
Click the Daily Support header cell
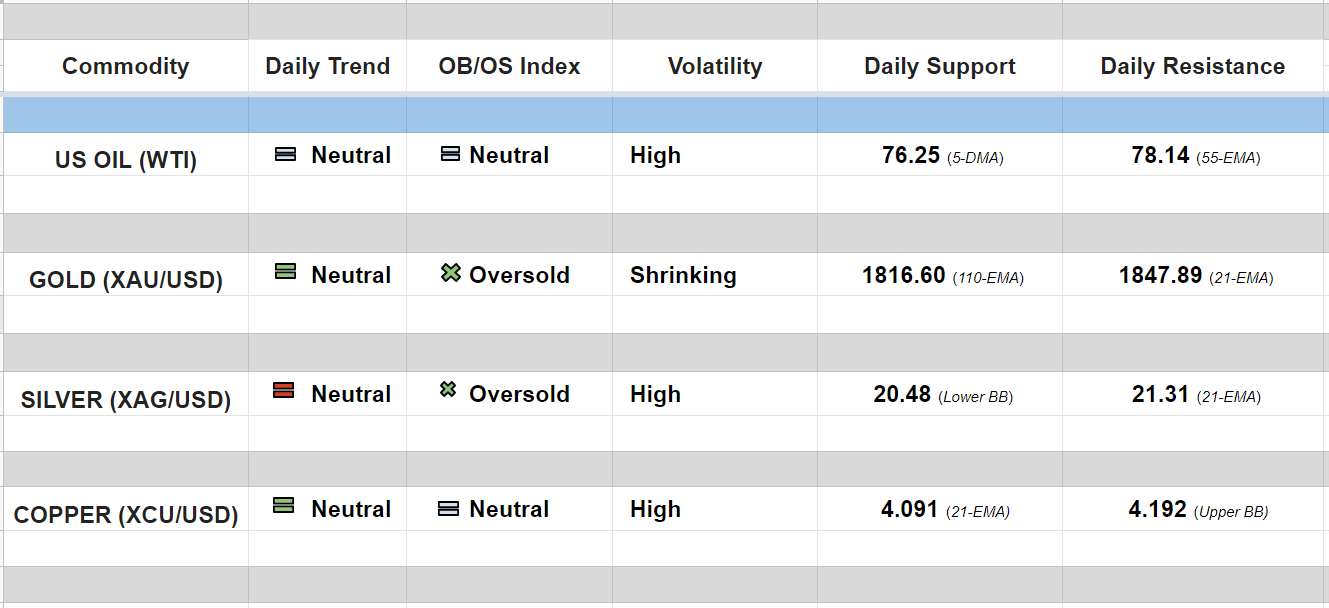coord(939,66)
